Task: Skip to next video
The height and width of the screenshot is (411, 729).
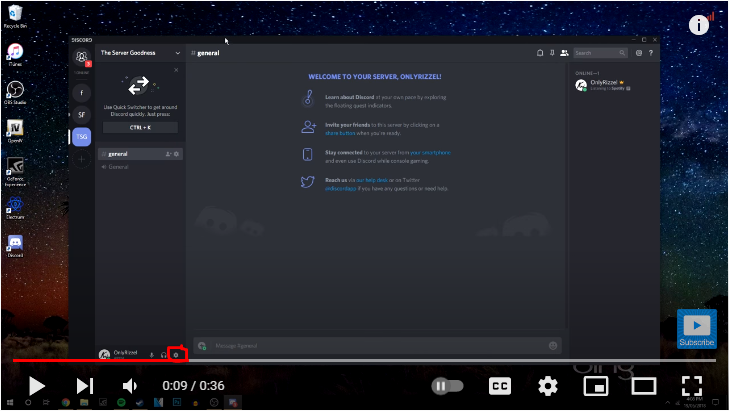Action: point(85,386)
